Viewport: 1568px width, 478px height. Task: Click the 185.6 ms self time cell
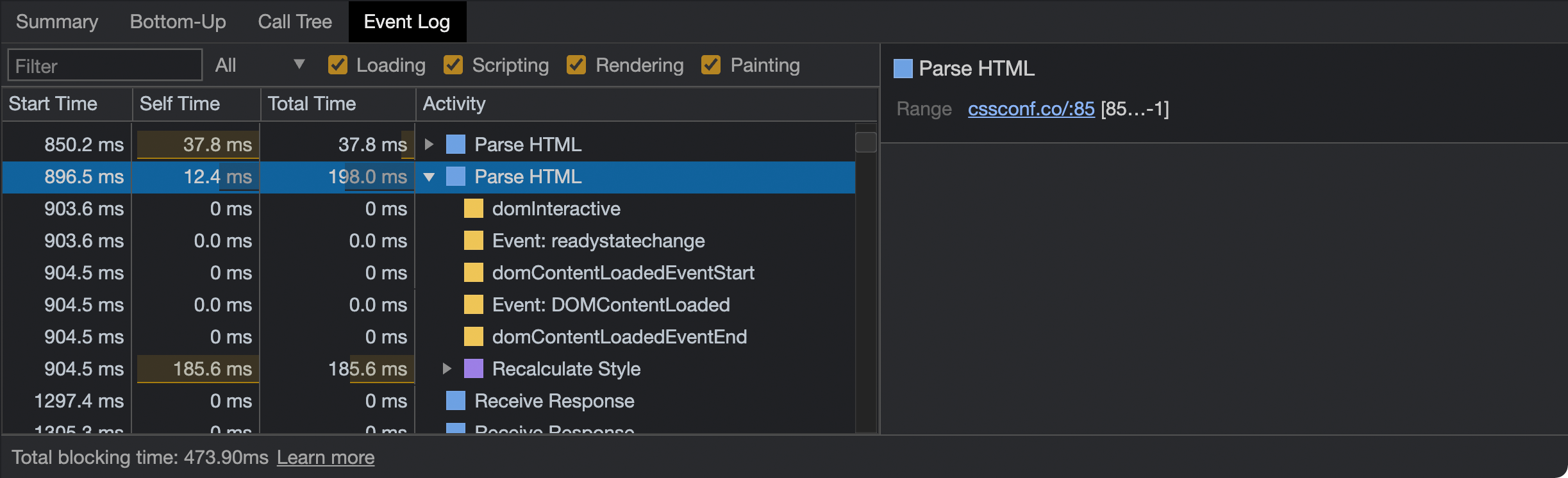point(196,369)
